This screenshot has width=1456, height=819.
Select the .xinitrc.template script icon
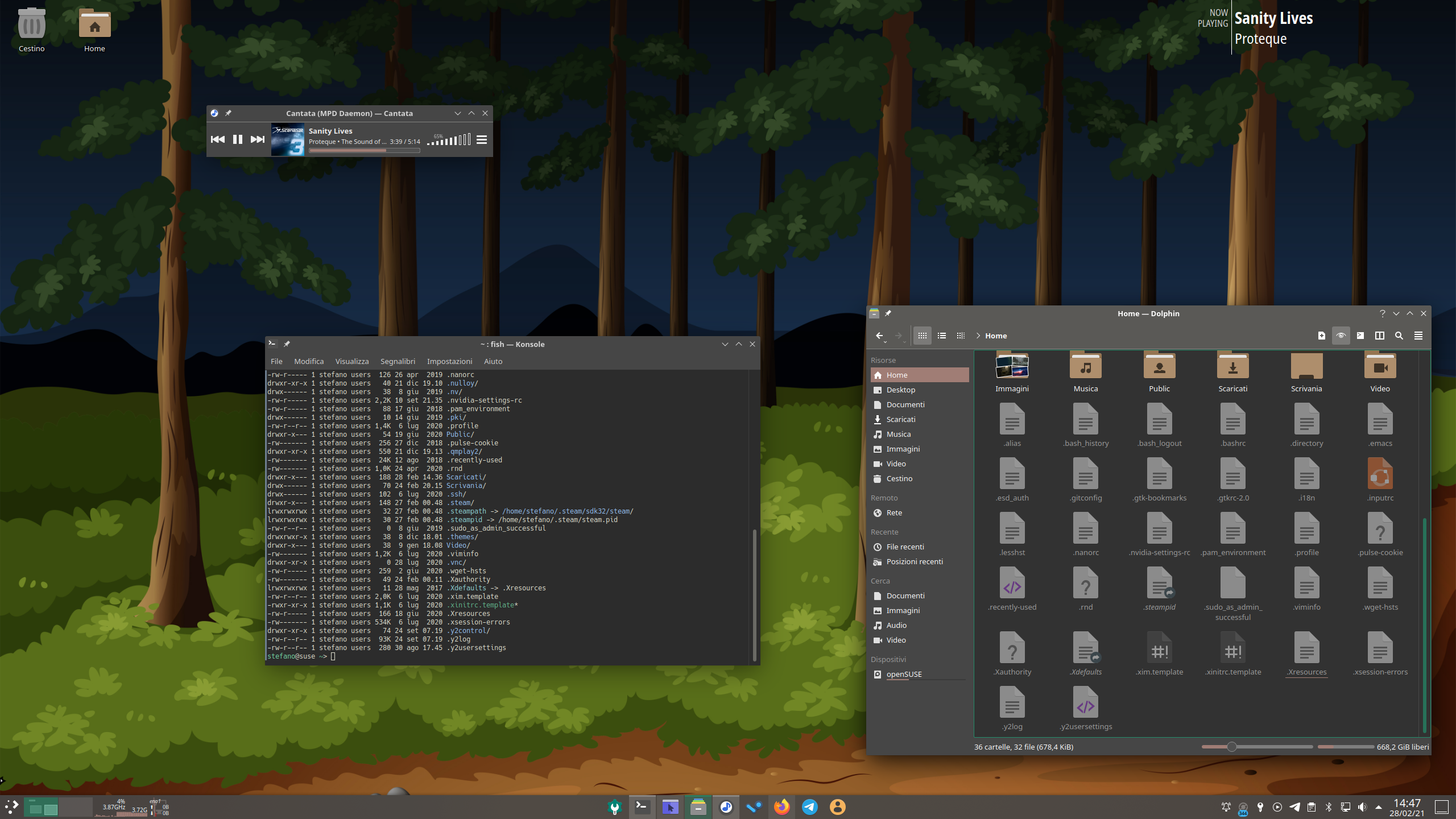(1233, 647)
